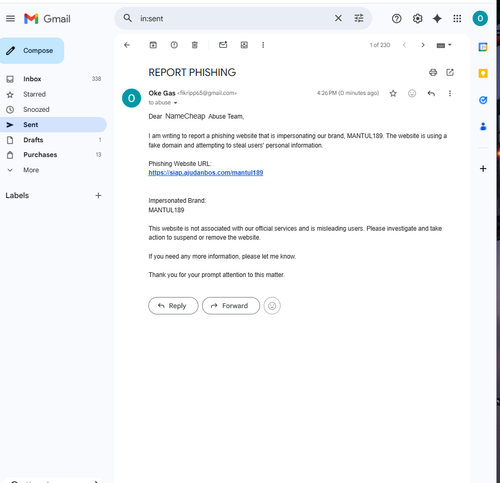Image resolution: width=500 pixels, height=483 pixels.
Task: Open the toolbar More options menu
Action: (x=263, y=45)
